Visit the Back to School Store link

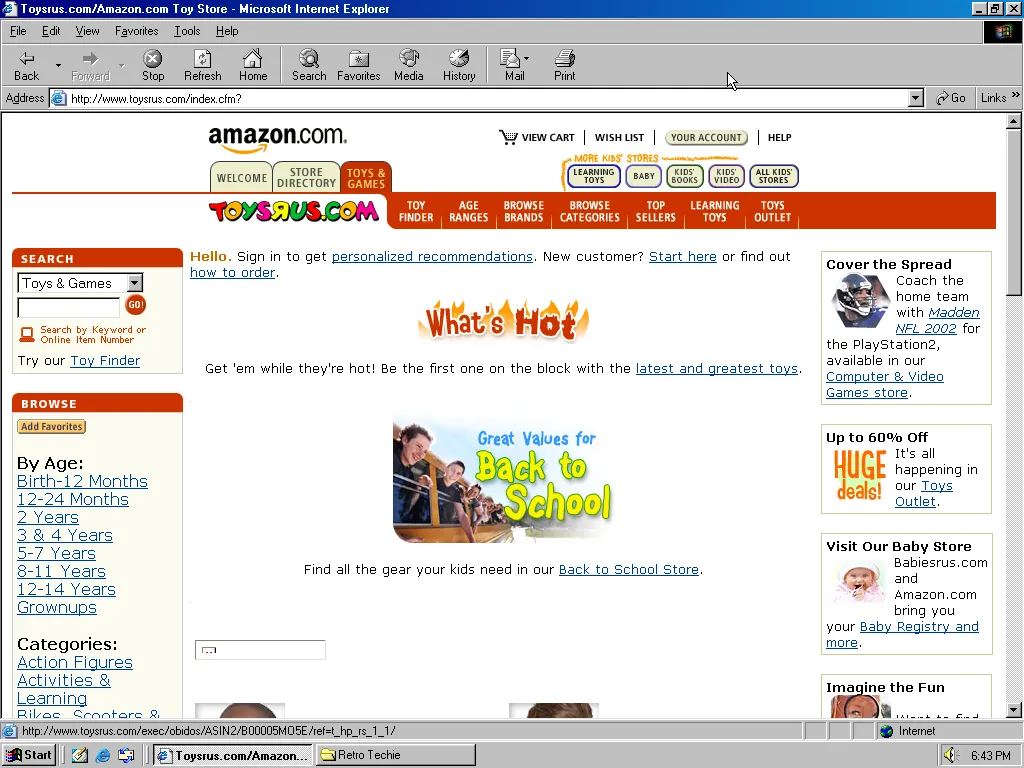pyautogui.click(x=628, y=569)
